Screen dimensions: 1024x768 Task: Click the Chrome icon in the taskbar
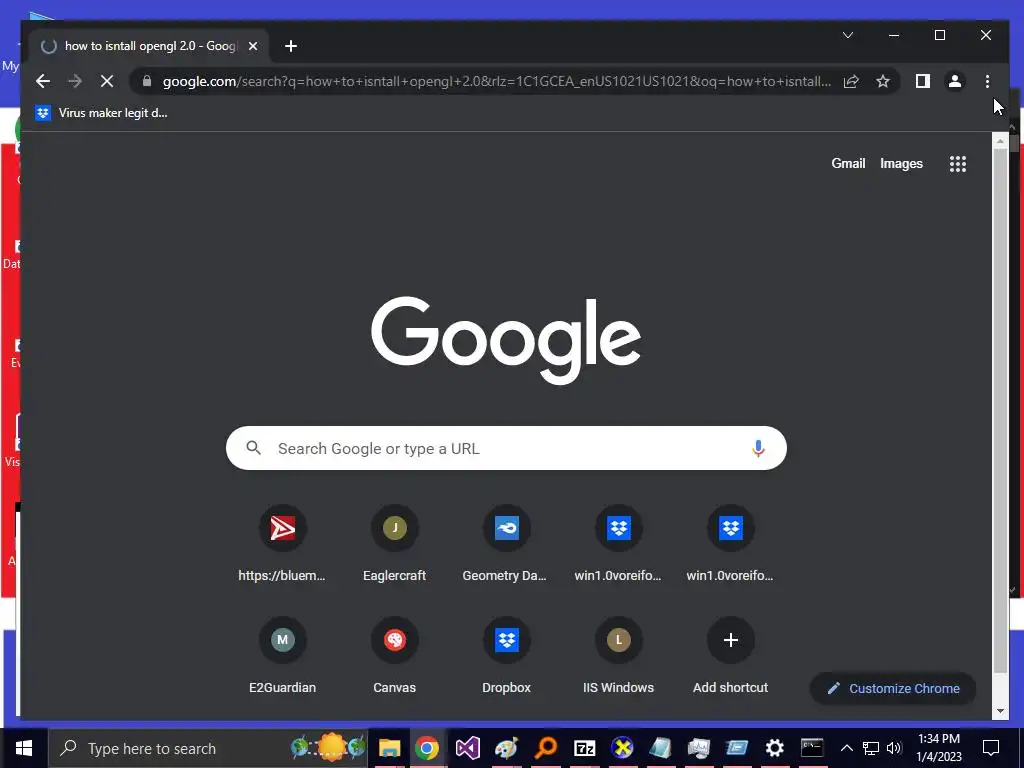[x=427, y=748]
